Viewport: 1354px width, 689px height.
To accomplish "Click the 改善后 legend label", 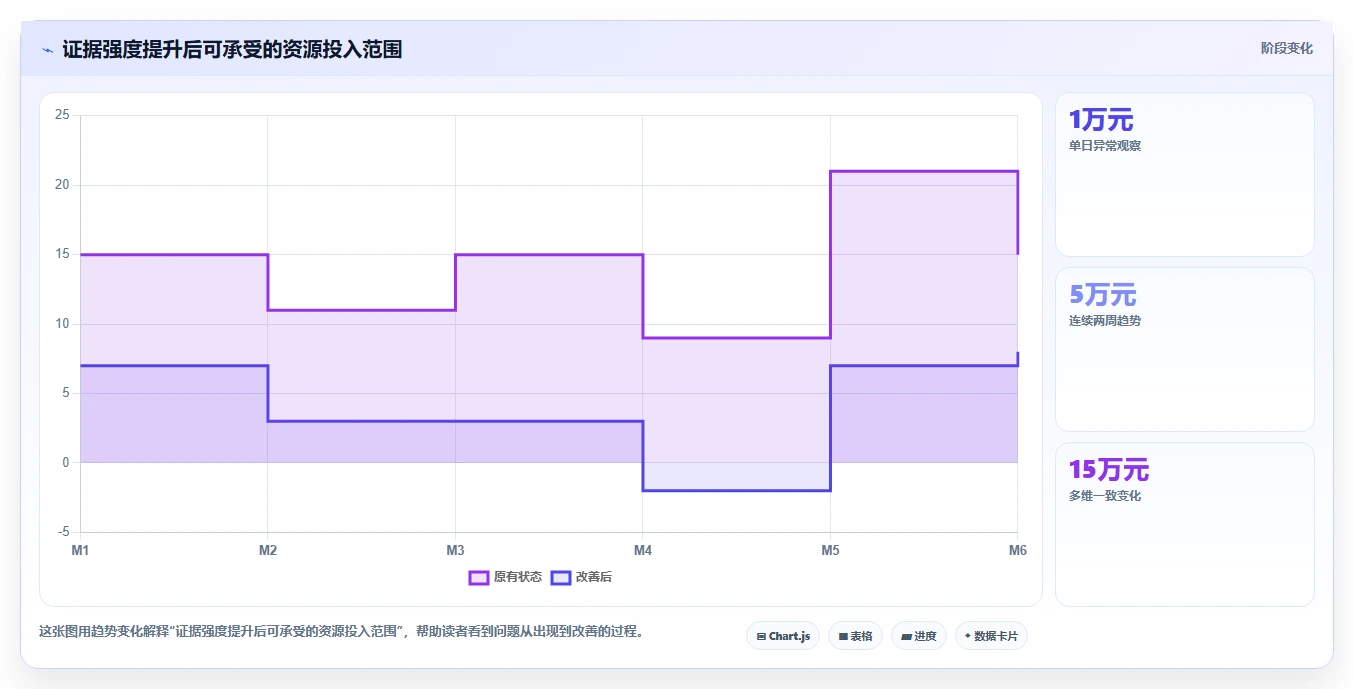I will click(x=594, y=577).
